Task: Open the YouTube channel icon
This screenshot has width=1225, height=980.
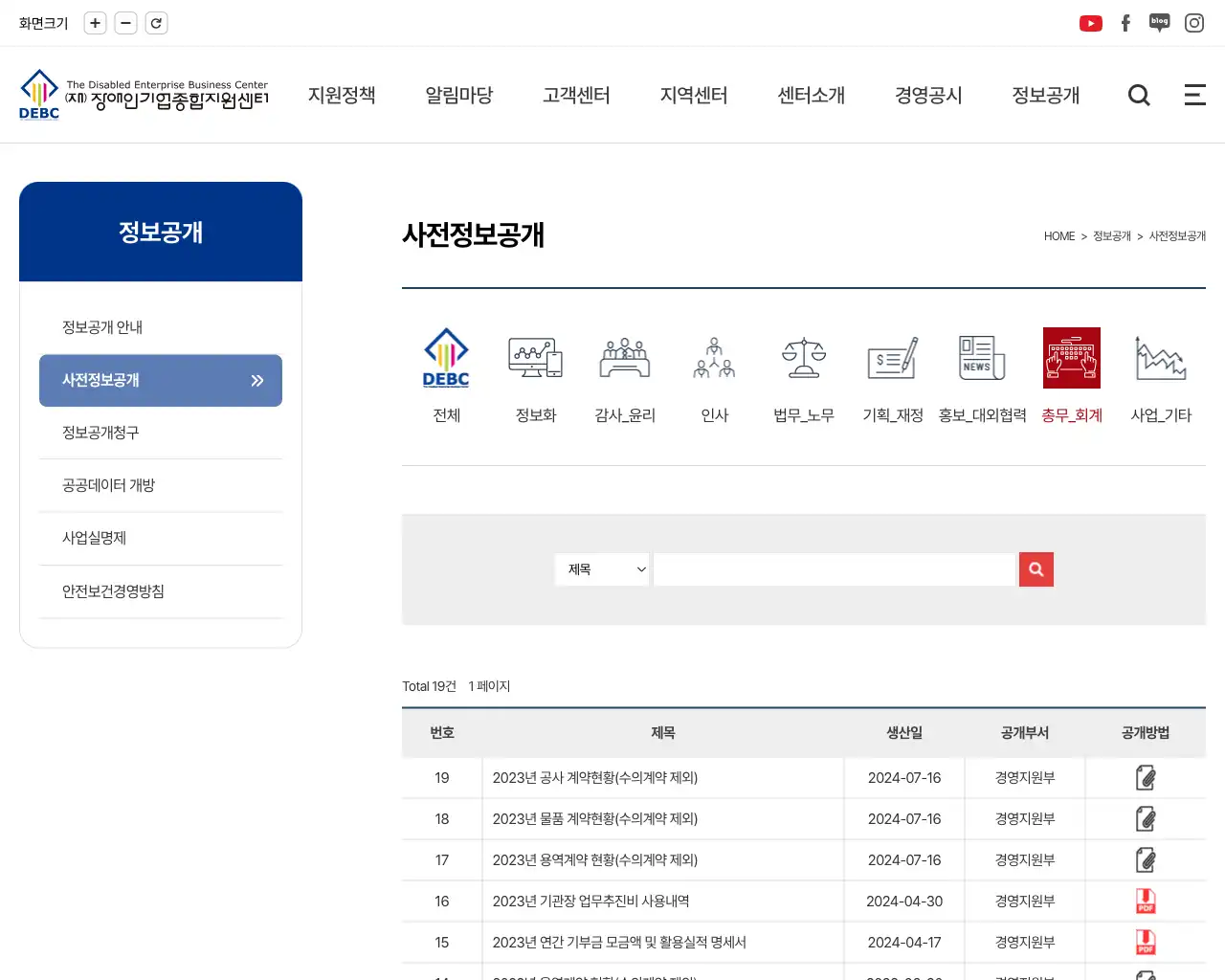Action: pyautogui.click(x=1090, y=23)
